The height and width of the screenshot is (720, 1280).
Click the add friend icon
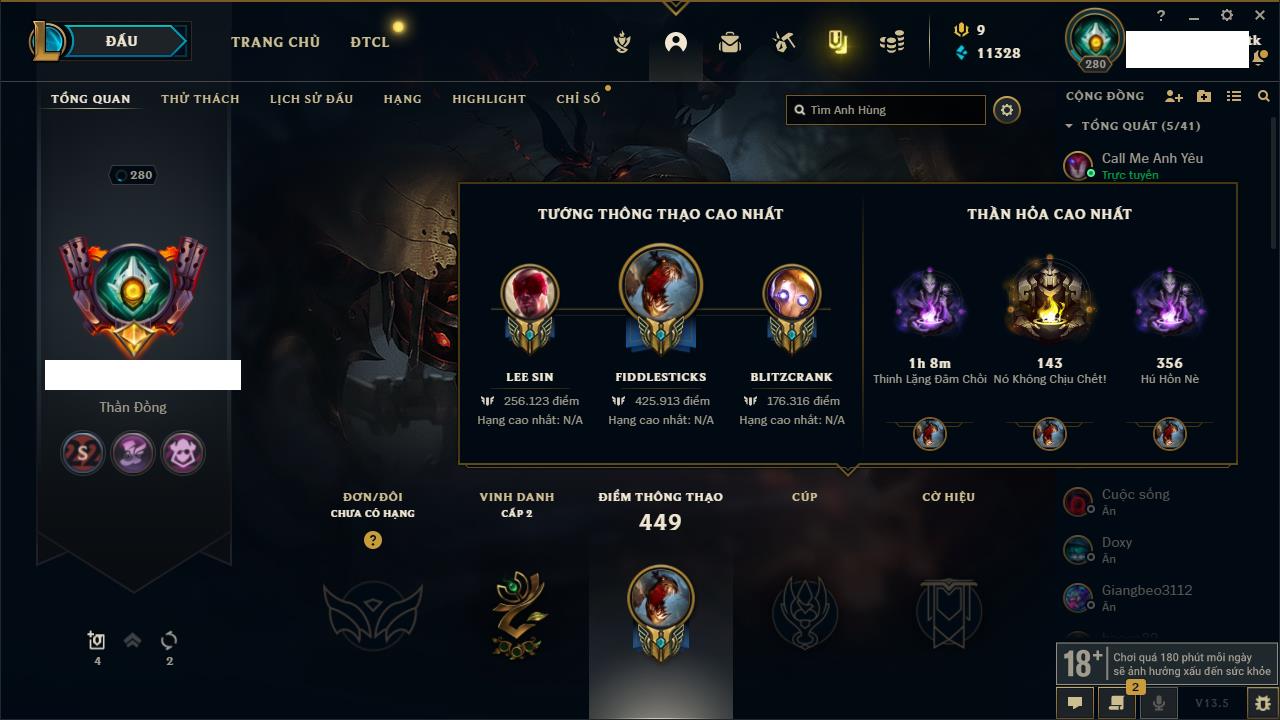point(1174,96)
